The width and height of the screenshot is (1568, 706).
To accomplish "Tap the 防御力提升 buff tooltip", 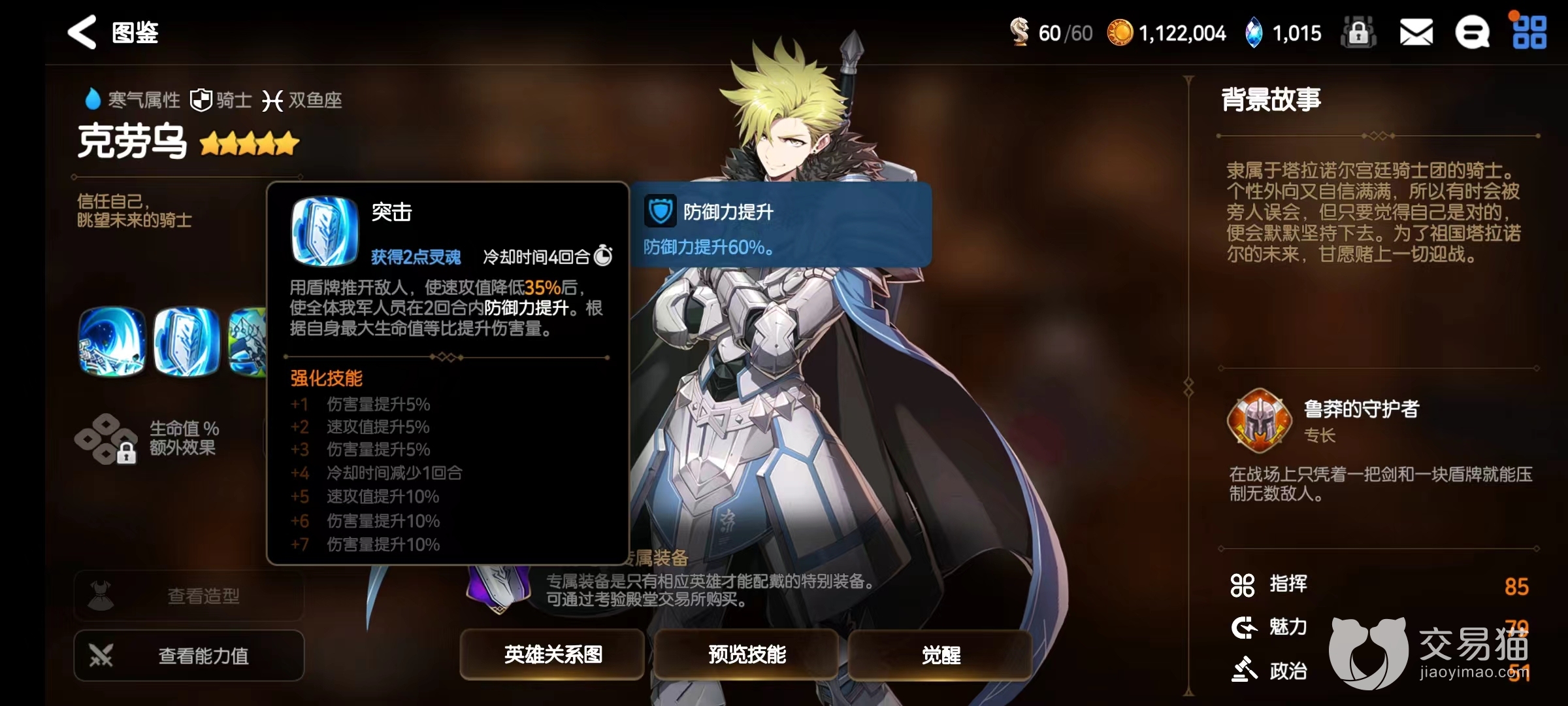I will click(781, 224).
